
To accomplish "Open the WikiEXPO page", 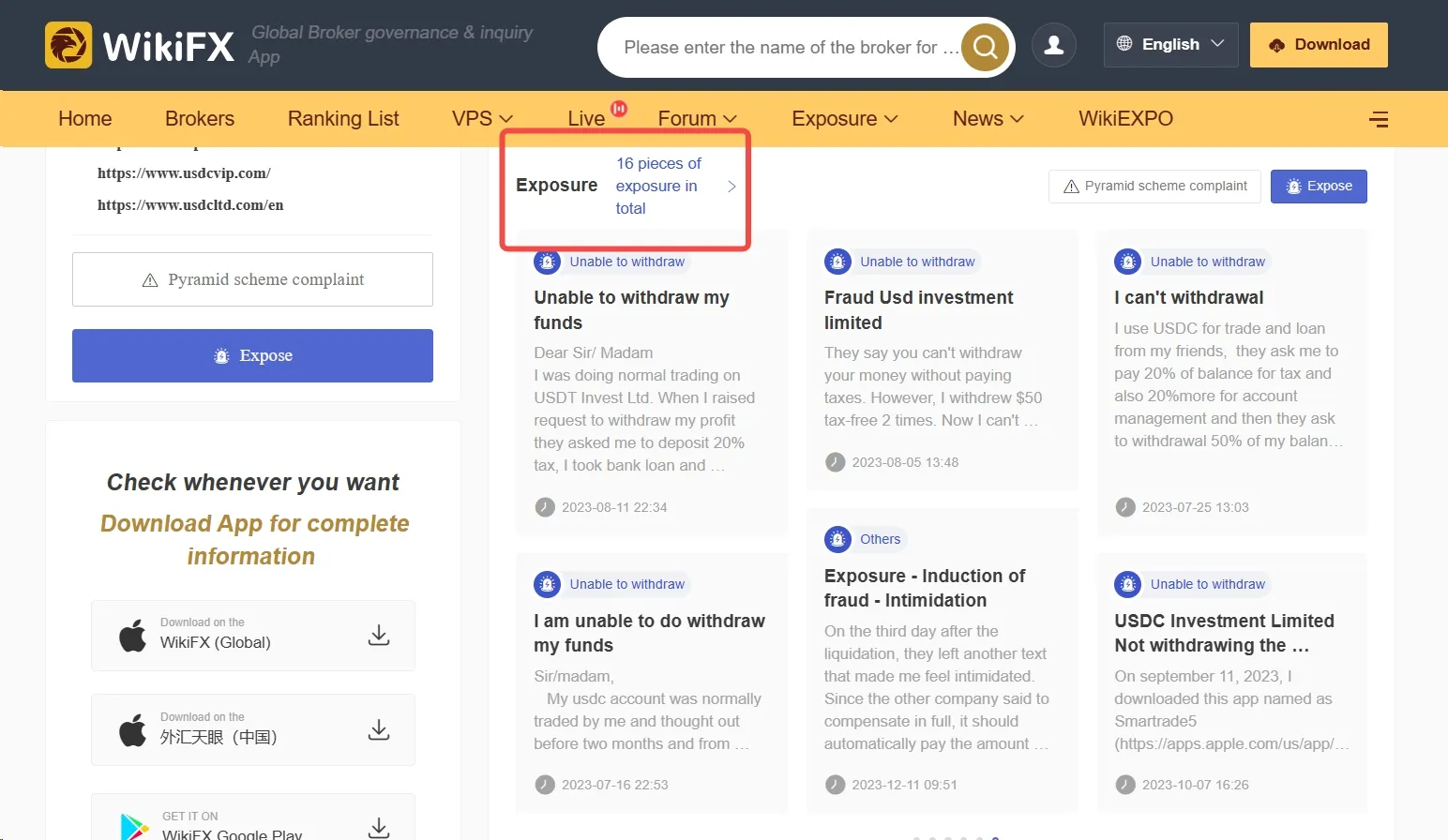I will tap(1125, 119).
